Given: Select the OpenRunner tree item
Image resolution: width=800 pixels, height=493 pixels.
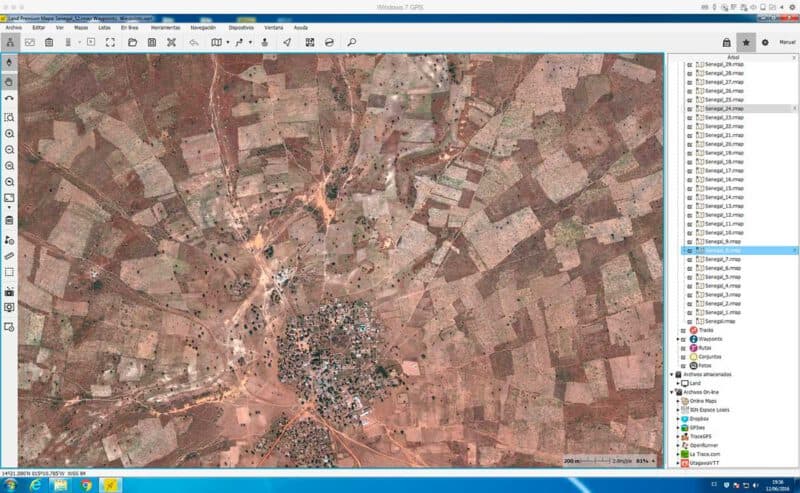Looking at the screenshot, I should (x=704, y=446).
